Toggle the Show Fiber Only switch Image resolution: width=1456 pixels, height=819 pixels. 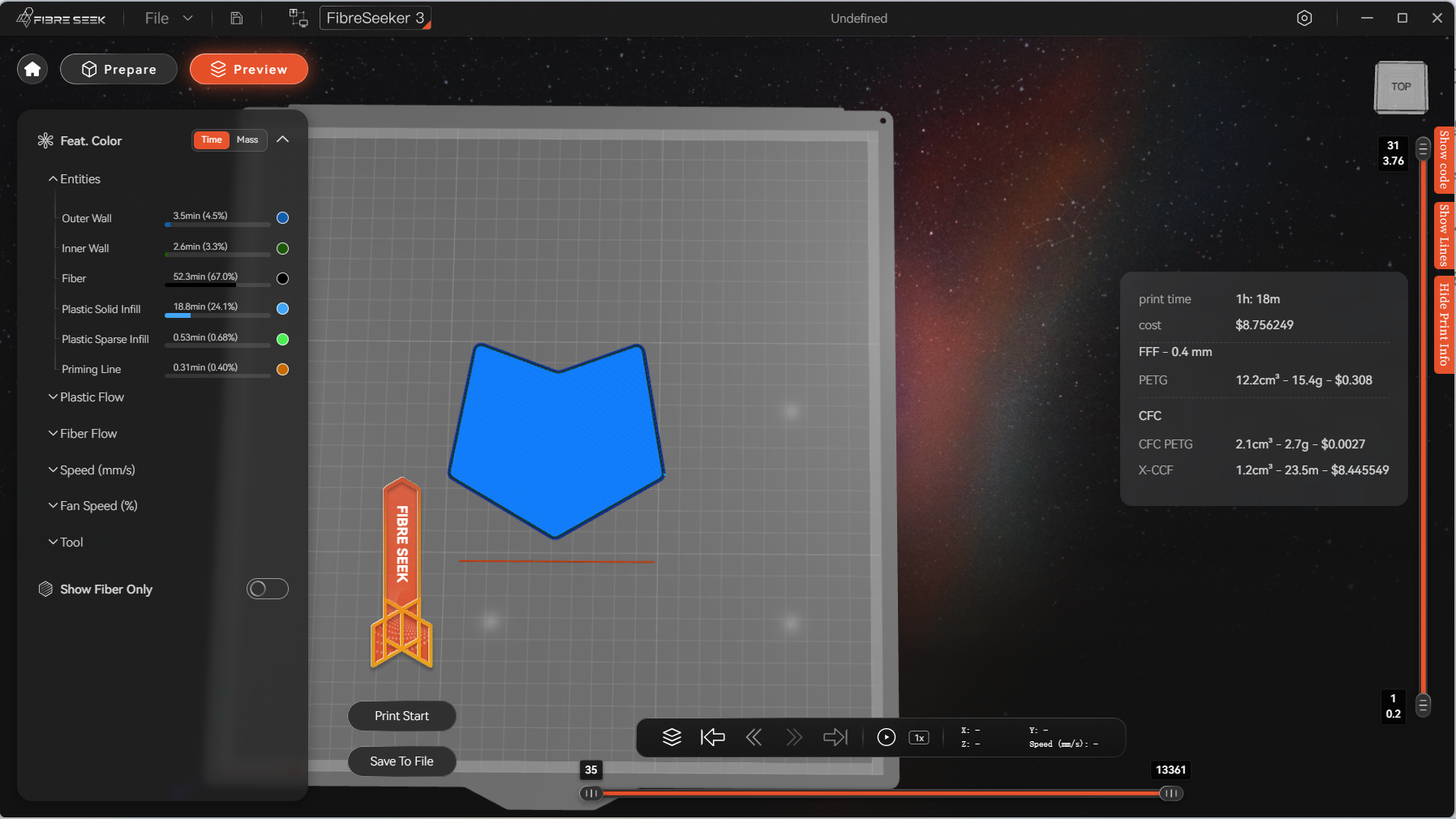coord(268,589)
